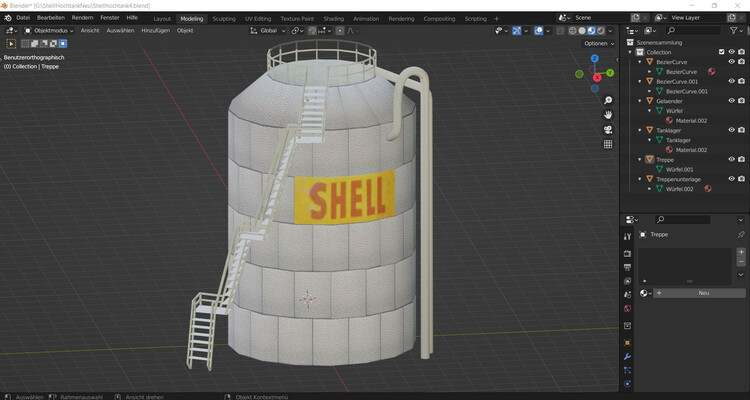Image resolution: width=750 pixels, height=400 pixels.
Task: Switch to the Layout workspace tab
Action: pyautogui.click(x=162, y=19)
